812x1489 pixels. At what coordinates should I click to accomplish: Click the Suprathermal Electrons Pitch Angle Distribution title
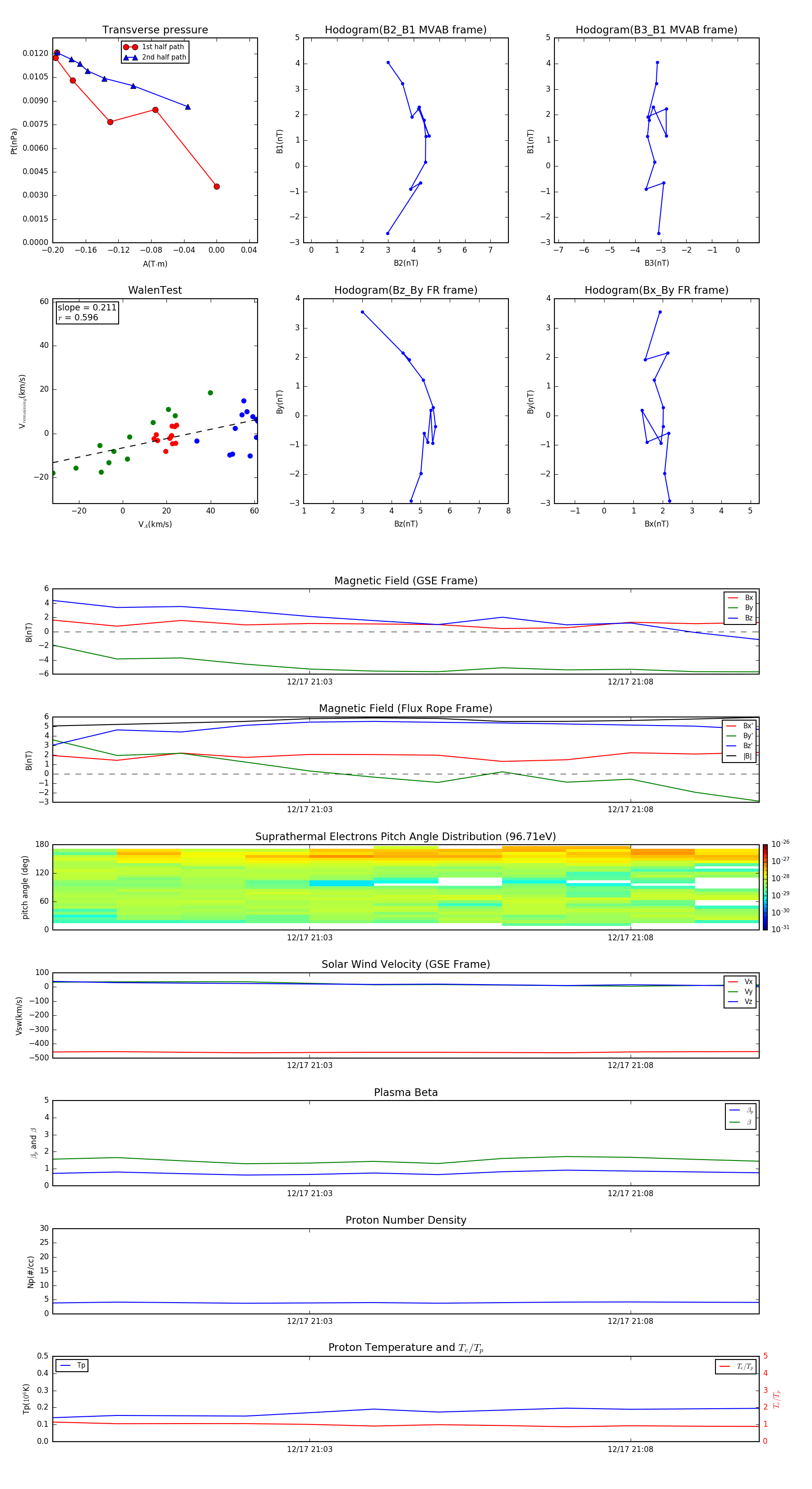[x=406, y=837]
